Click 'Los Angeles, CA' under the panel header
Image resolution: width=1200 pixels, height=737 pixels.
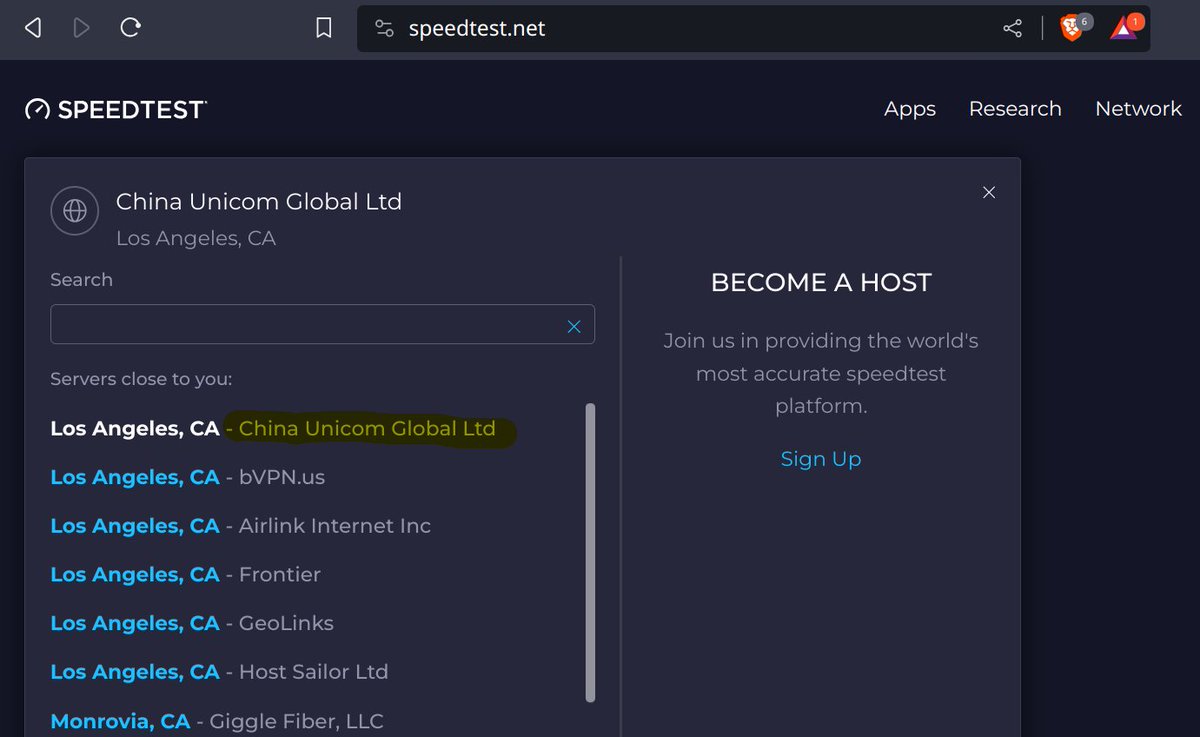click(x=196, y=238)
